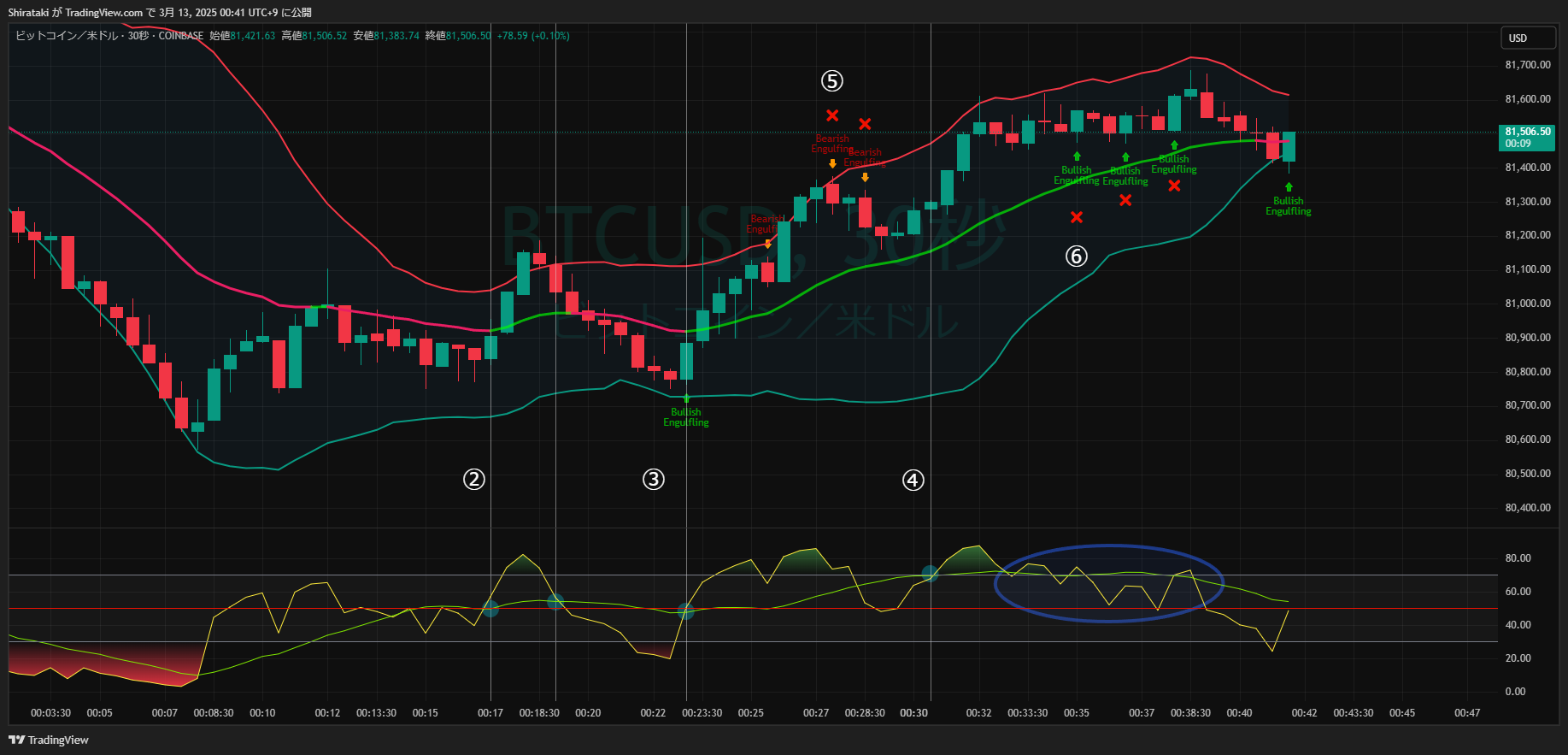The image size is (1568, 755).
Task: Click the green current price label 81,506.50
Action: pyautogui.click(x=1528, y=137)
